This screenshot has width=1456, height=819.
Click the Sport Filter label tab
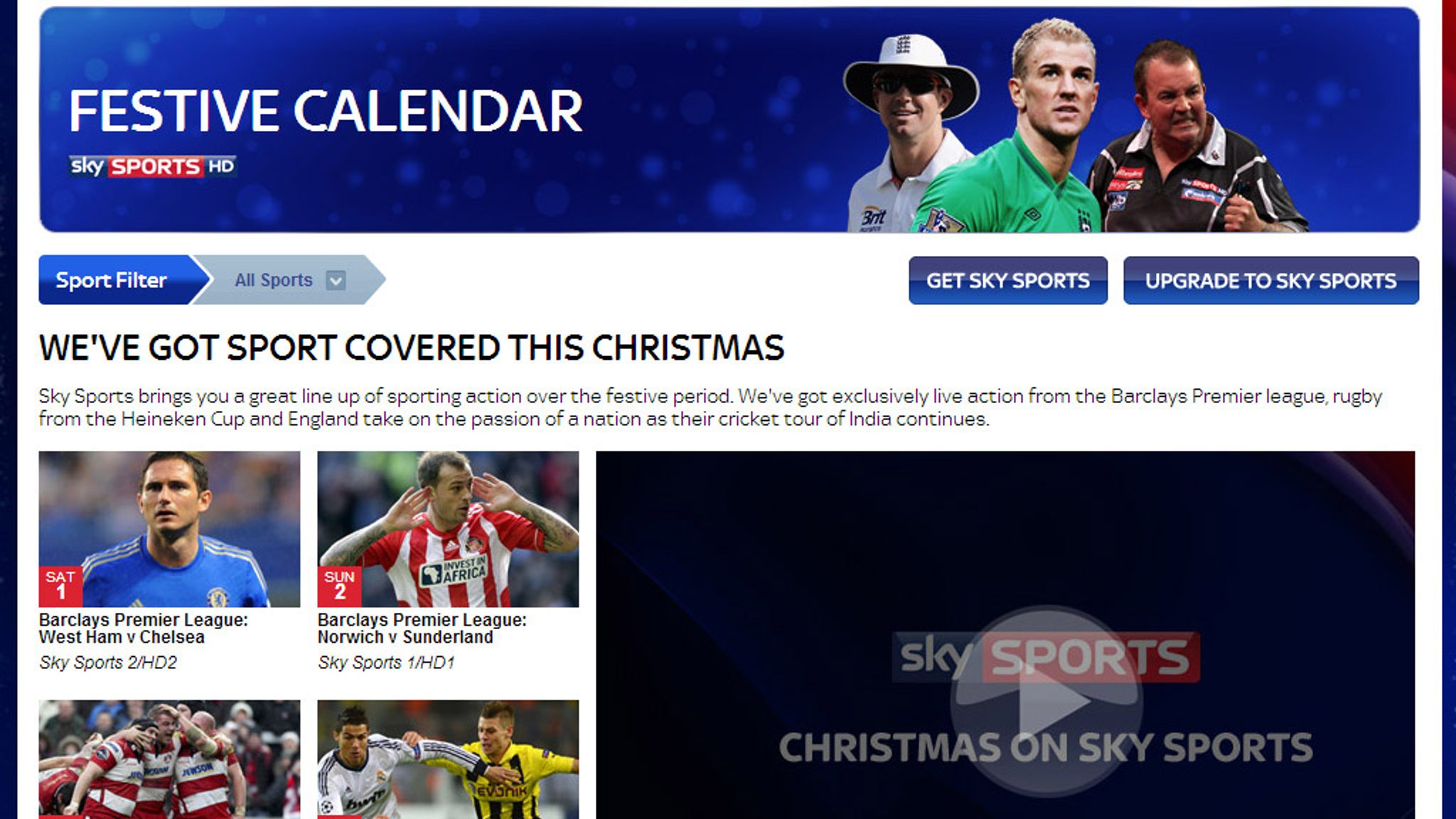(x=112, y=280)
